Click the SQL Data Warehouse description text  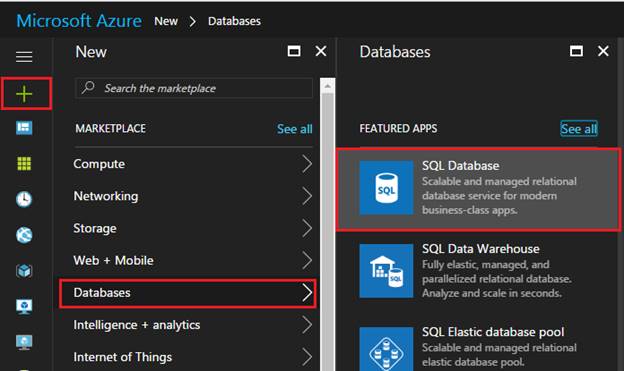(497, 279)
